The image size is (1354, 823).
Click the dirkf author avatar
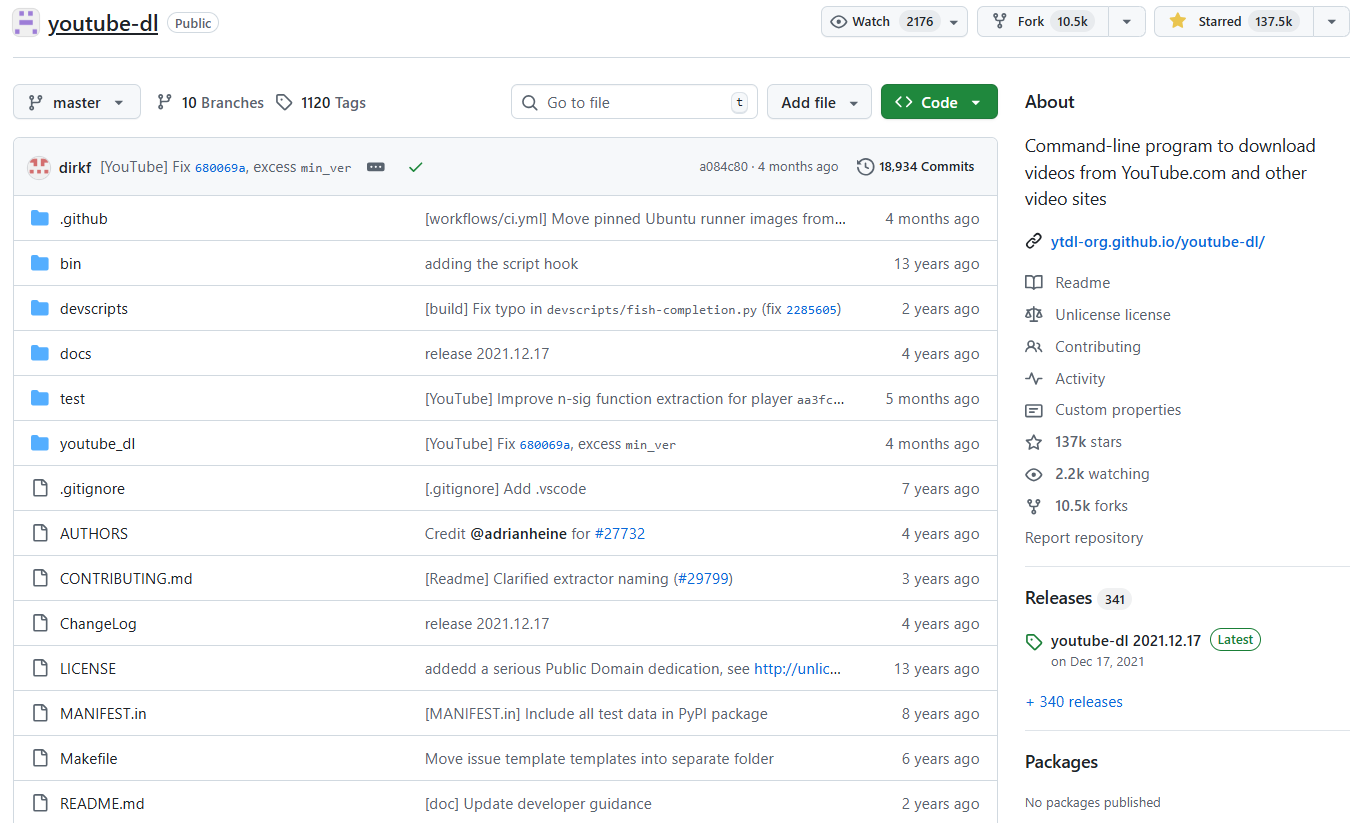[x=39, y=167]
